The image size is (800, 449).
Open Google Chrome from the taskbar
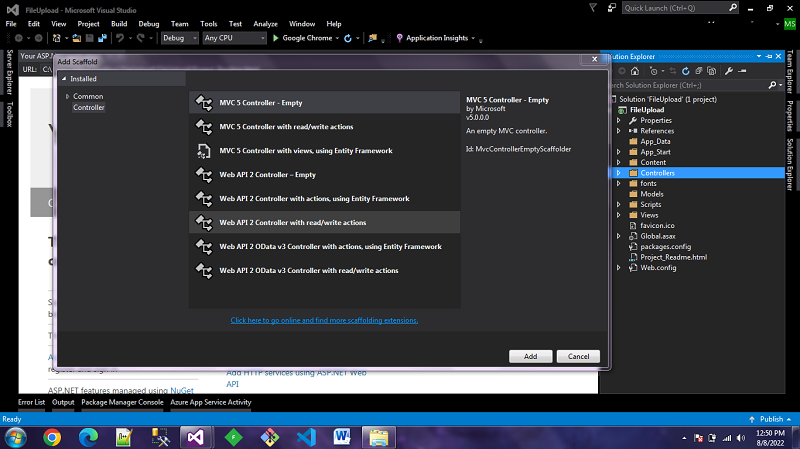click(52, 437)
